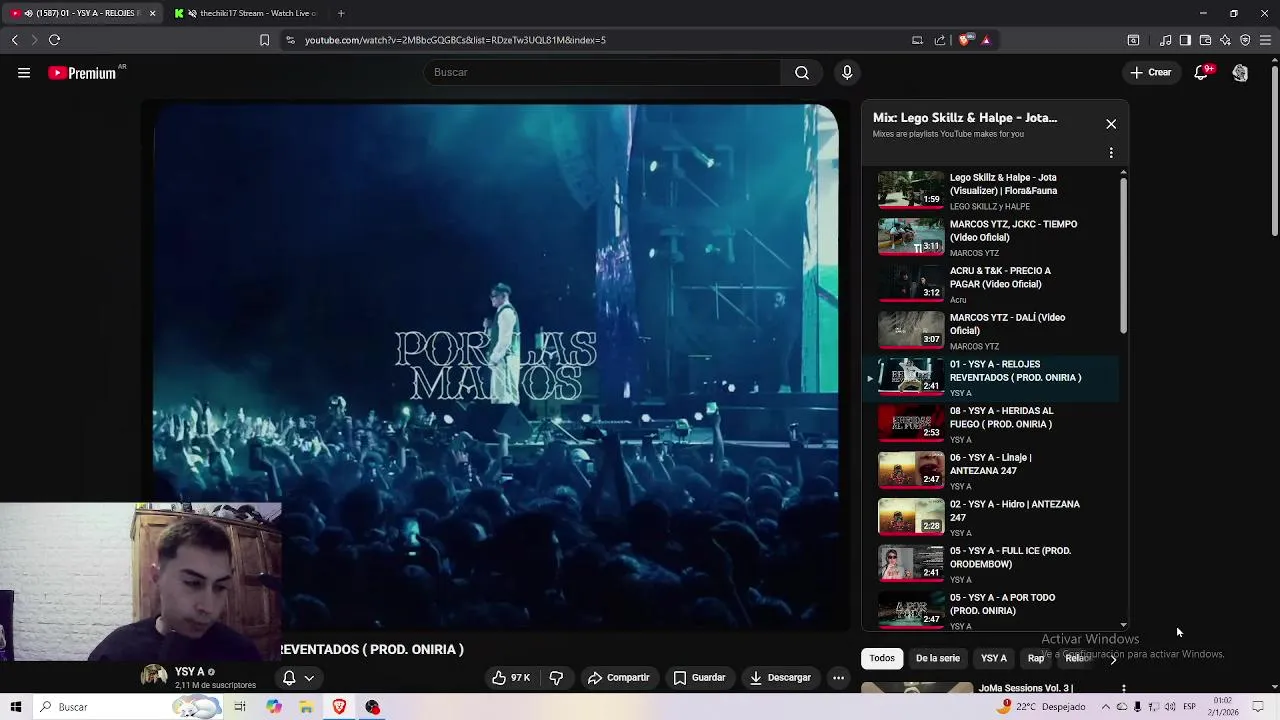Open 06 - YSY A - Linaje video
This screenshot has width=1280, height=720.
point(990,471)
